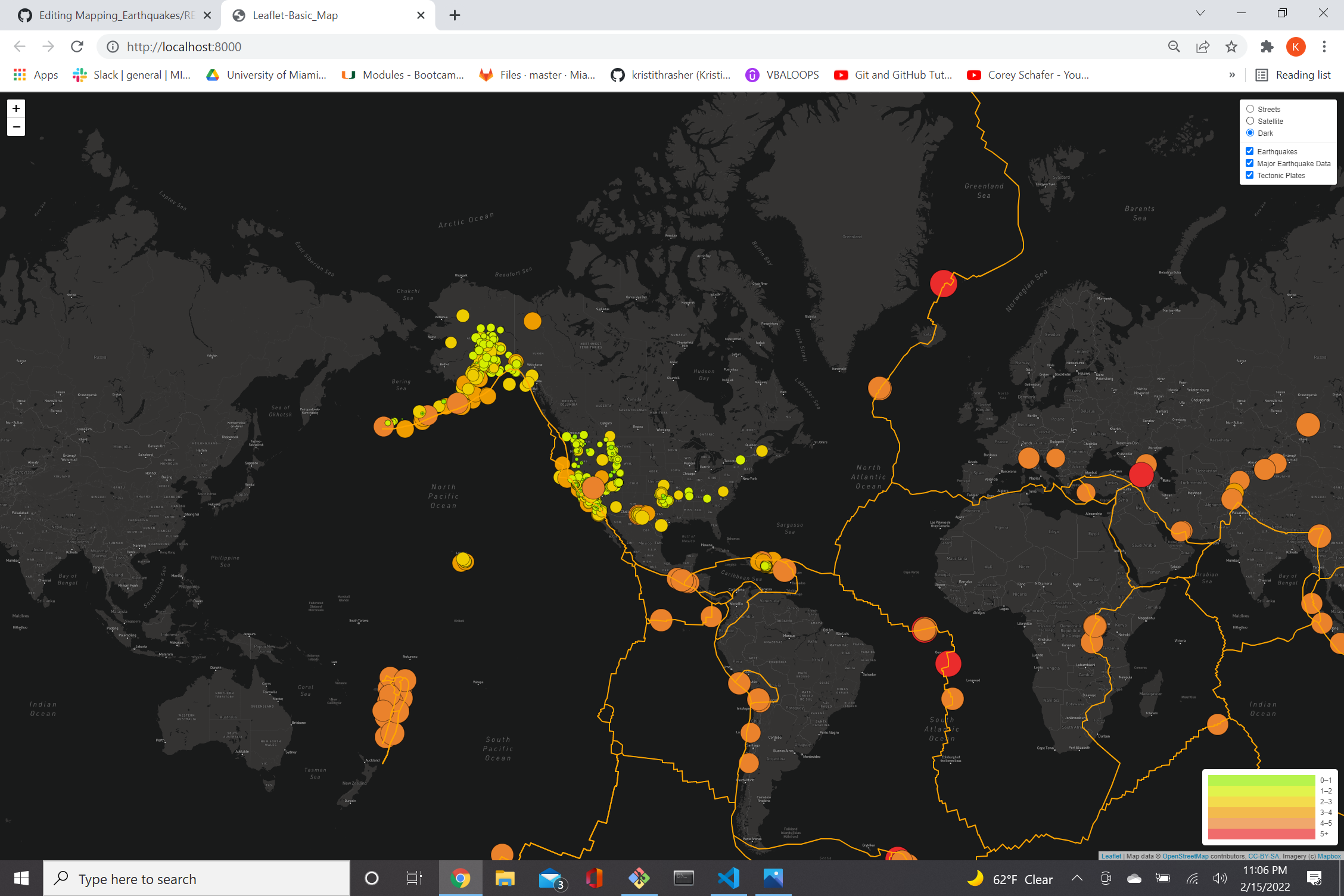Zoom out using the map's minus control
Screen dimensions: 1344x896
coord(15,127)
